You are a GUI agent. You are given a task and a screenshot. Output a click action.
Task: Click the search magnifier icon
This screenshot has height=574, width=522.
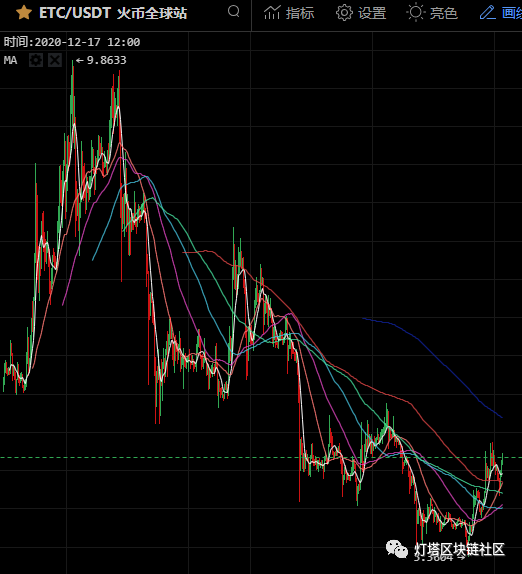point(234,11)
